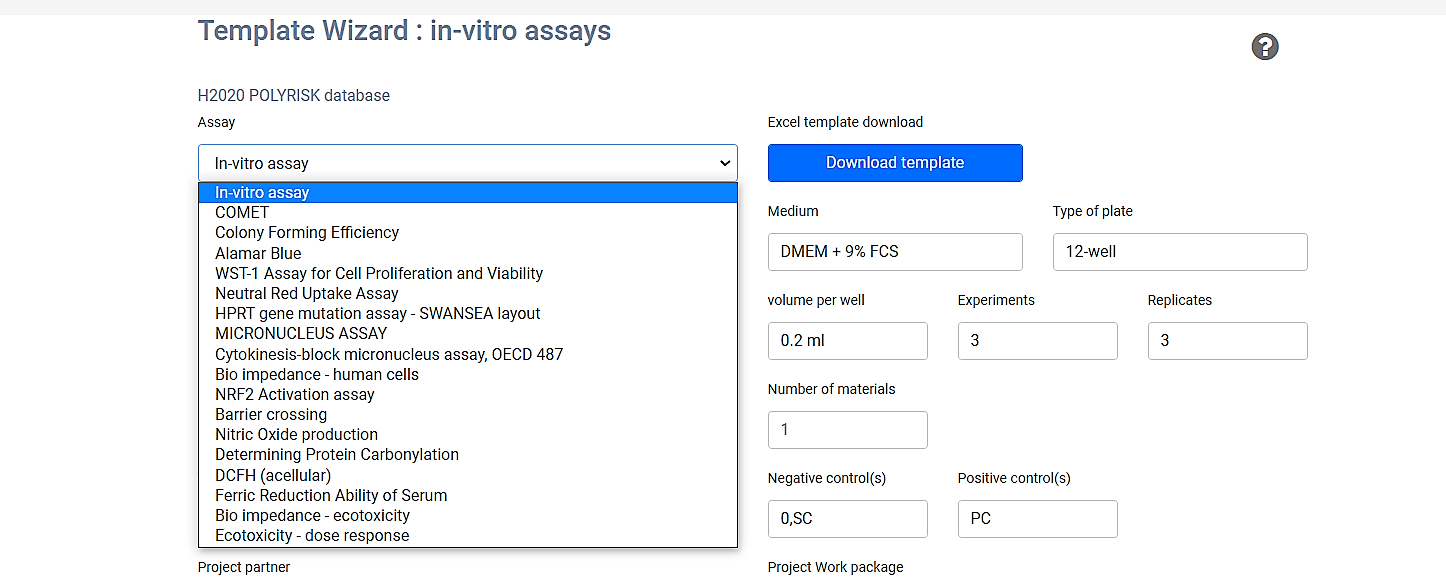This screenshot has width=1446, height=579.
Task: Pick WST-1 Assay for Cell Proliferation
Action: pos(379,273)
